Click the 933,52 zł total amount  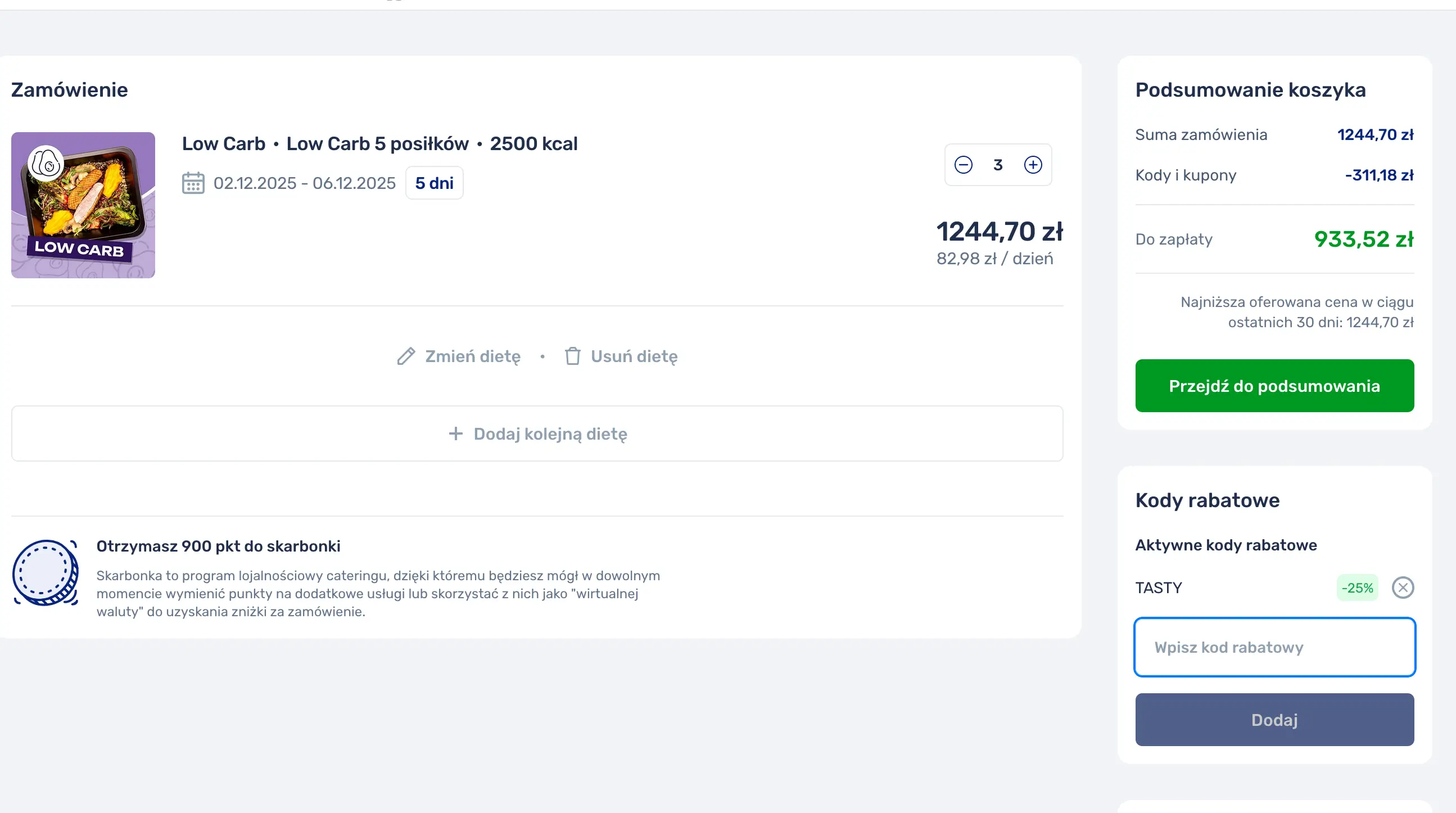(x=1363, y=239)
